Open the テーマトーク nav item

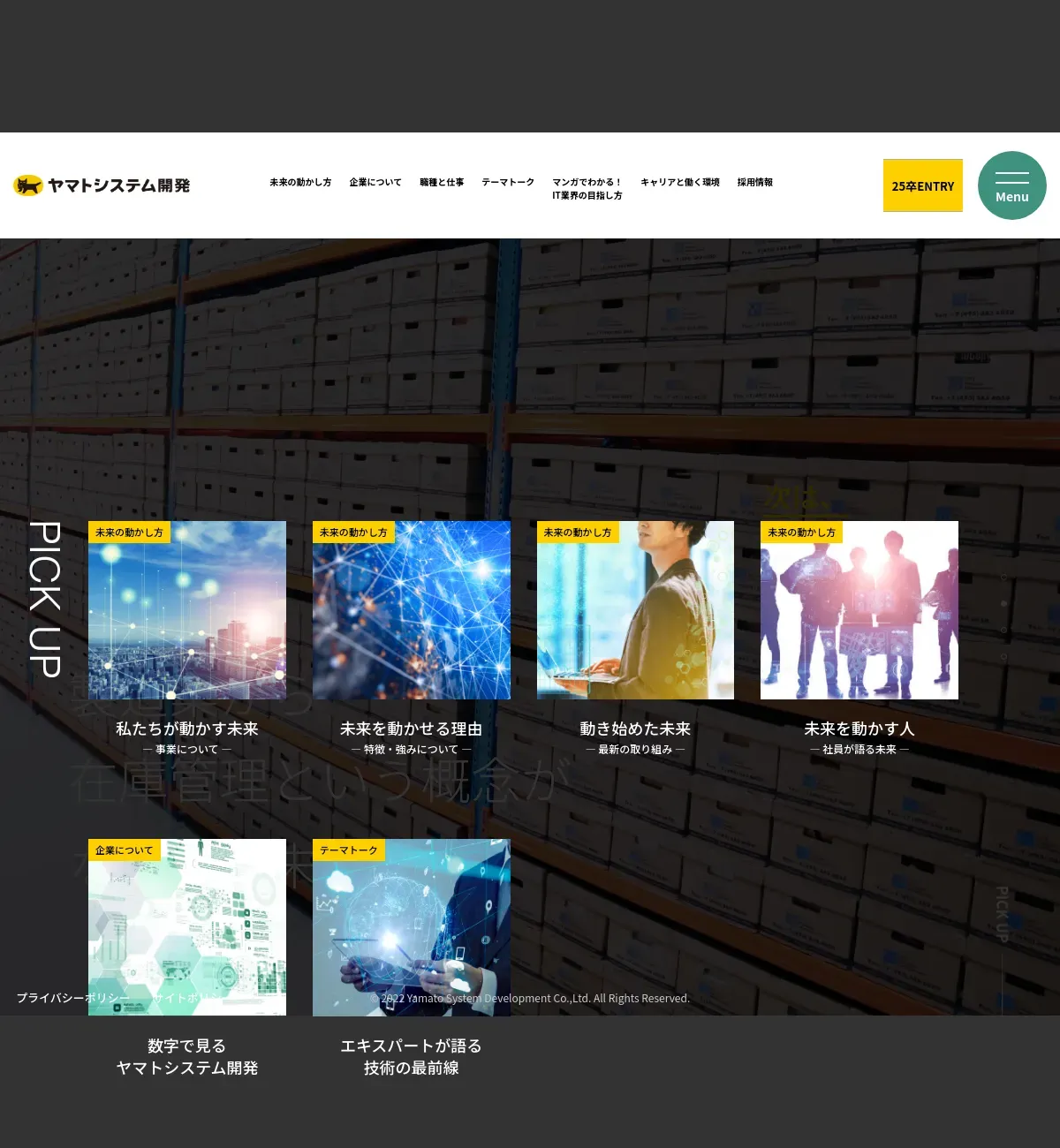pyautogui.click(x=508, y=182)
